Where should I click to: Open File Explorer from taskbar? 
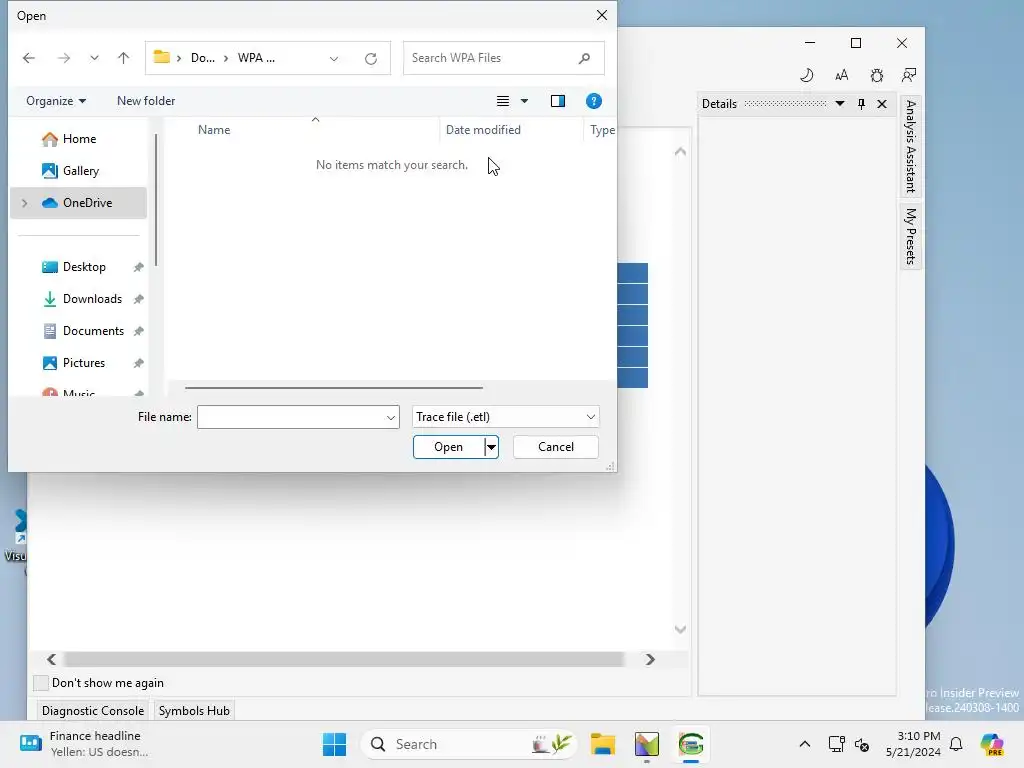603,744
